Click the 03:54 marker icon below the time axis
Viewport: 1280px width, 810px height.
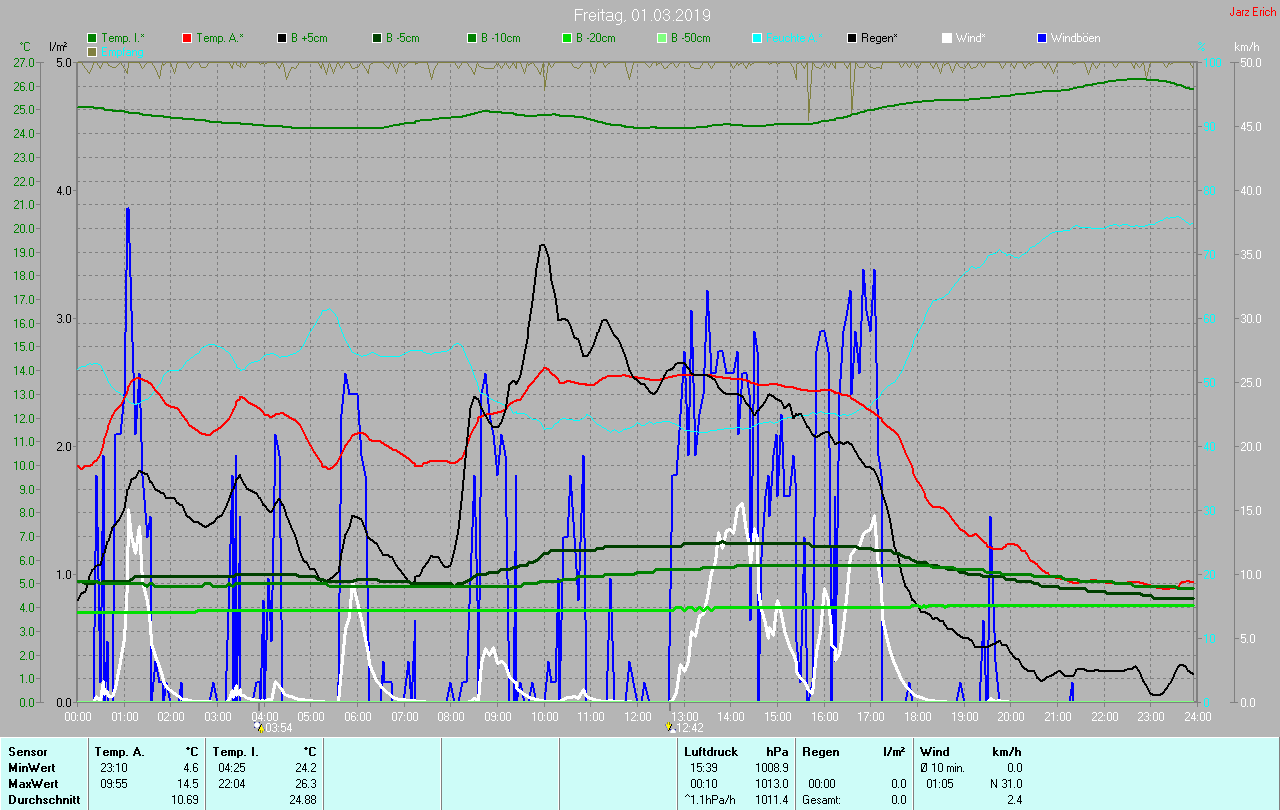coord(259,727)
